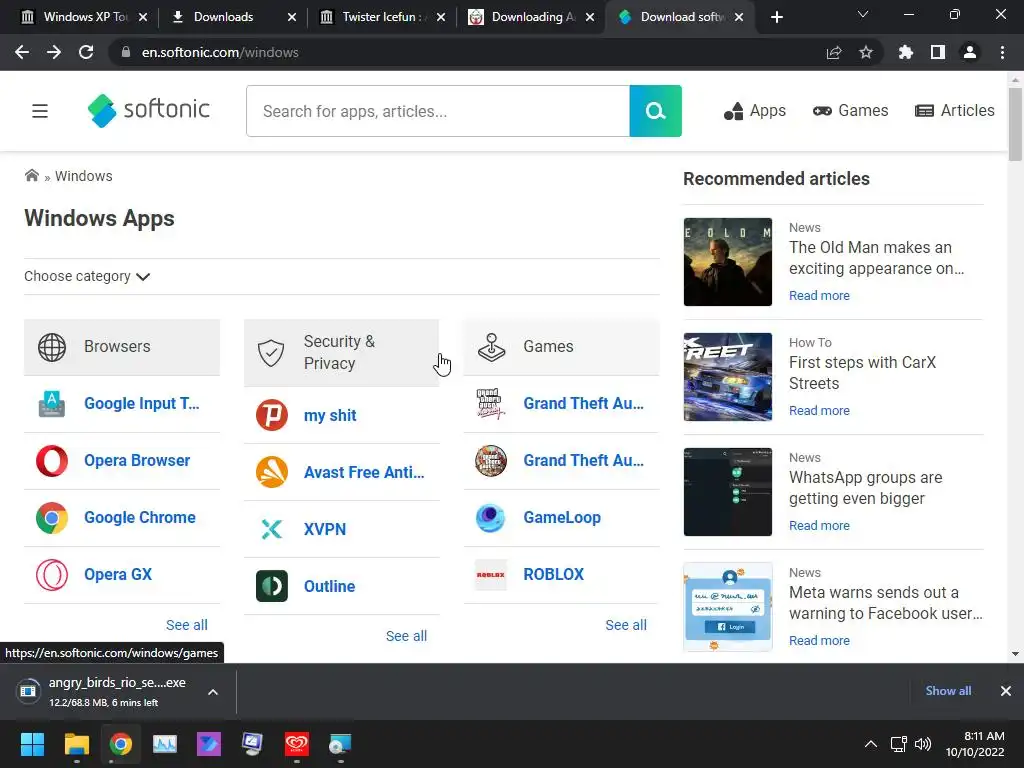Open File Explorer from the taskbar
Screen dimensions: 1024x768
[x=76, y=744]
